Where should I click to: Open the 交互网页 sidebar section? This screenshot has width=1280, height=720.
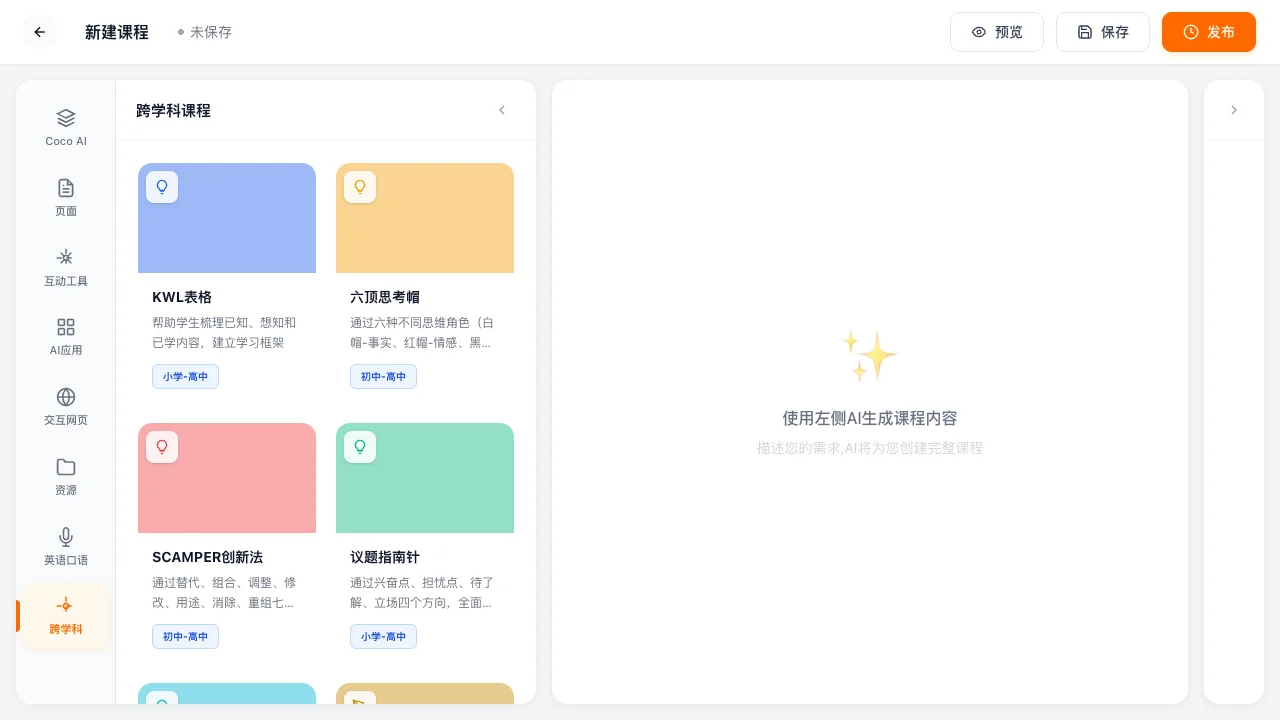[66, 406]
